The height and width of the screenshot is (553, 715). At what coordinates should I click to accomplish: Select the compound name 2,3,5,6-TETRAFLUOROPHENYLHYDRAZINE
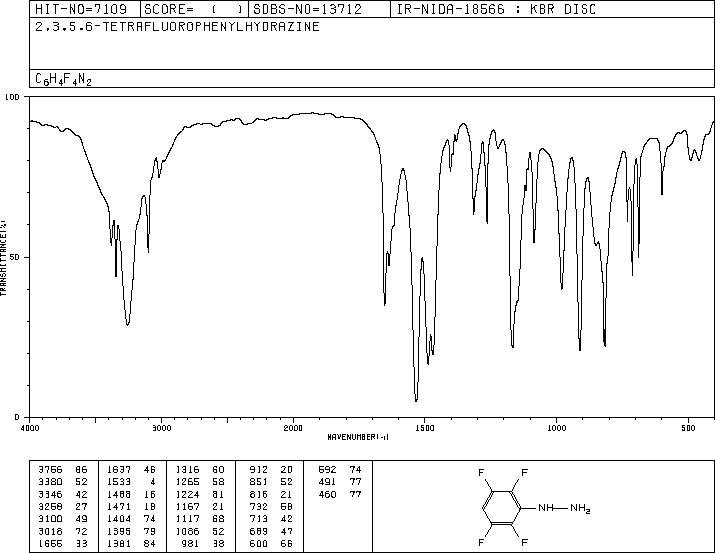tap(177, 27)
